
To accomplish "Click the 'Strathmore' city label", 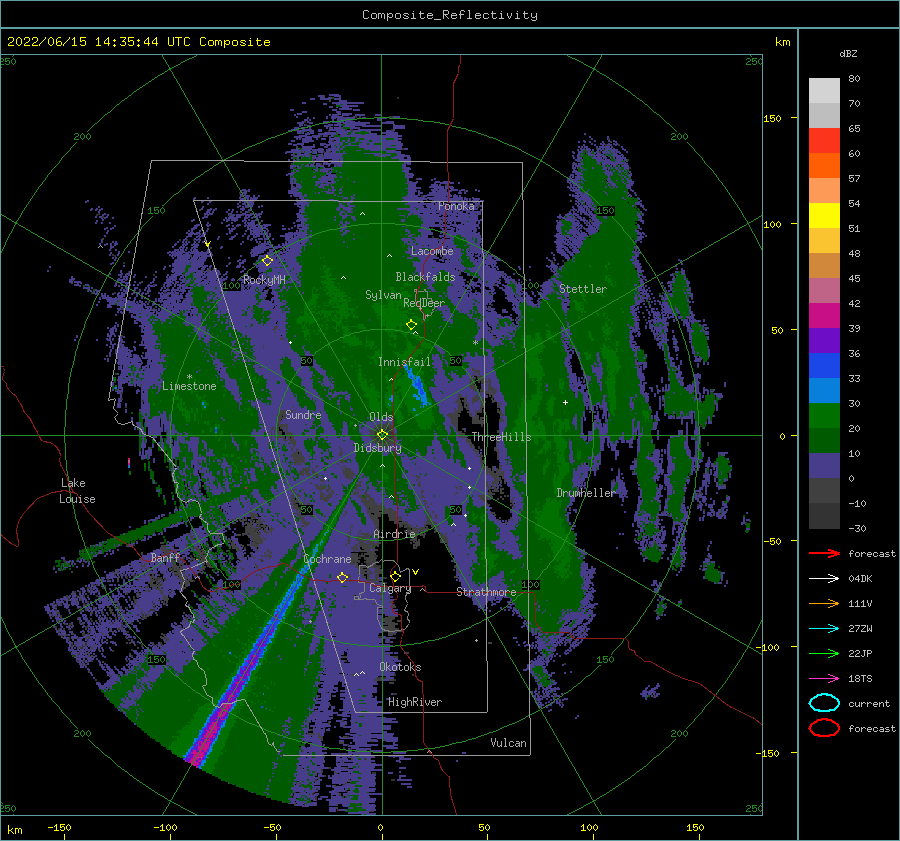I will coord(486,592).
